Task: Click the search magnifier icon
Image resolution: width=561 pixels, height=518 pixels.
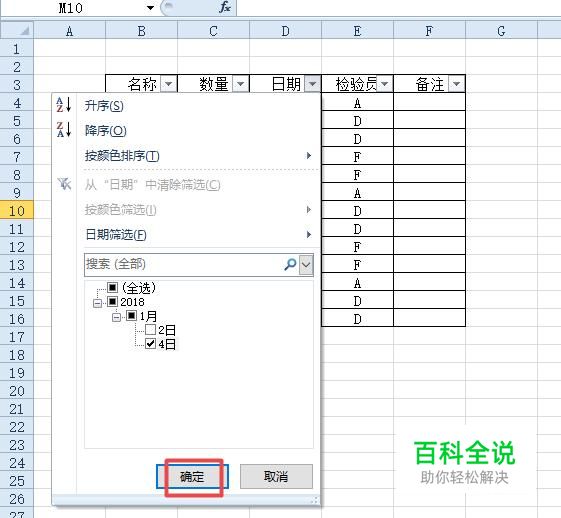Action: click(x=290, y=265)
